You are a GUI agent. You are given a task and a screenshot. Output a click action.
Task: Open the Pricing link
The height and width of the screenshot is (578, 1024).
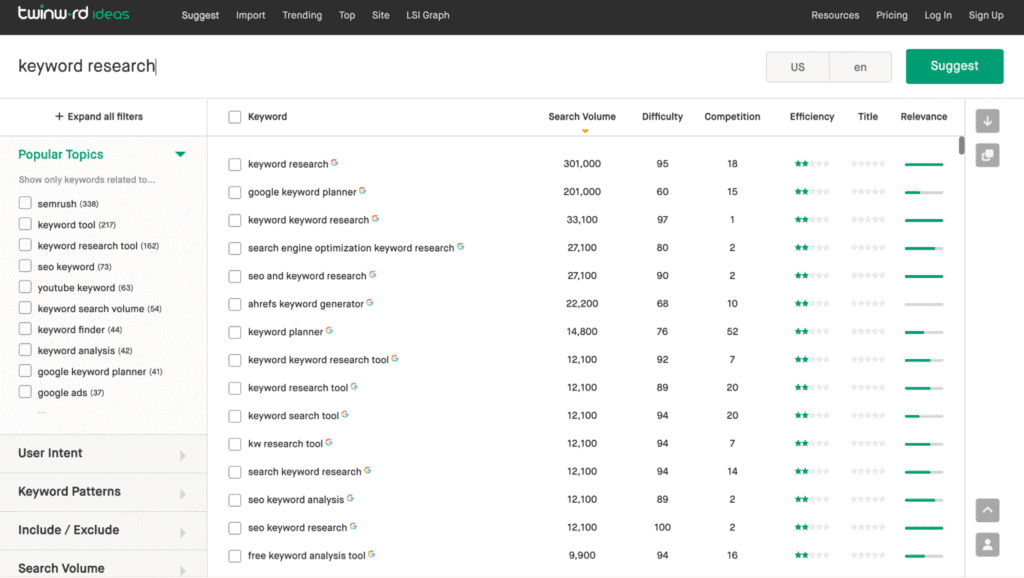point(891,15)
